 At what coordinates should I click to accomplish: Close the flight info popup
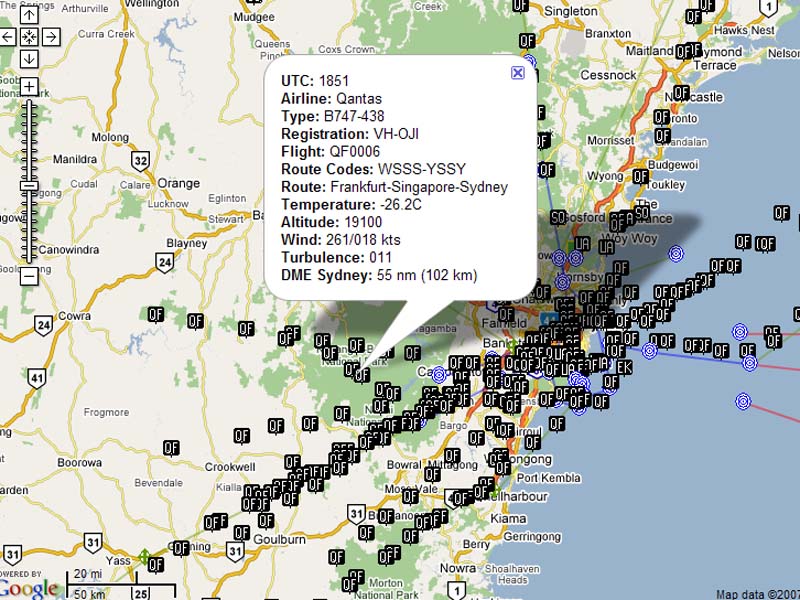(x=517, y=73)
